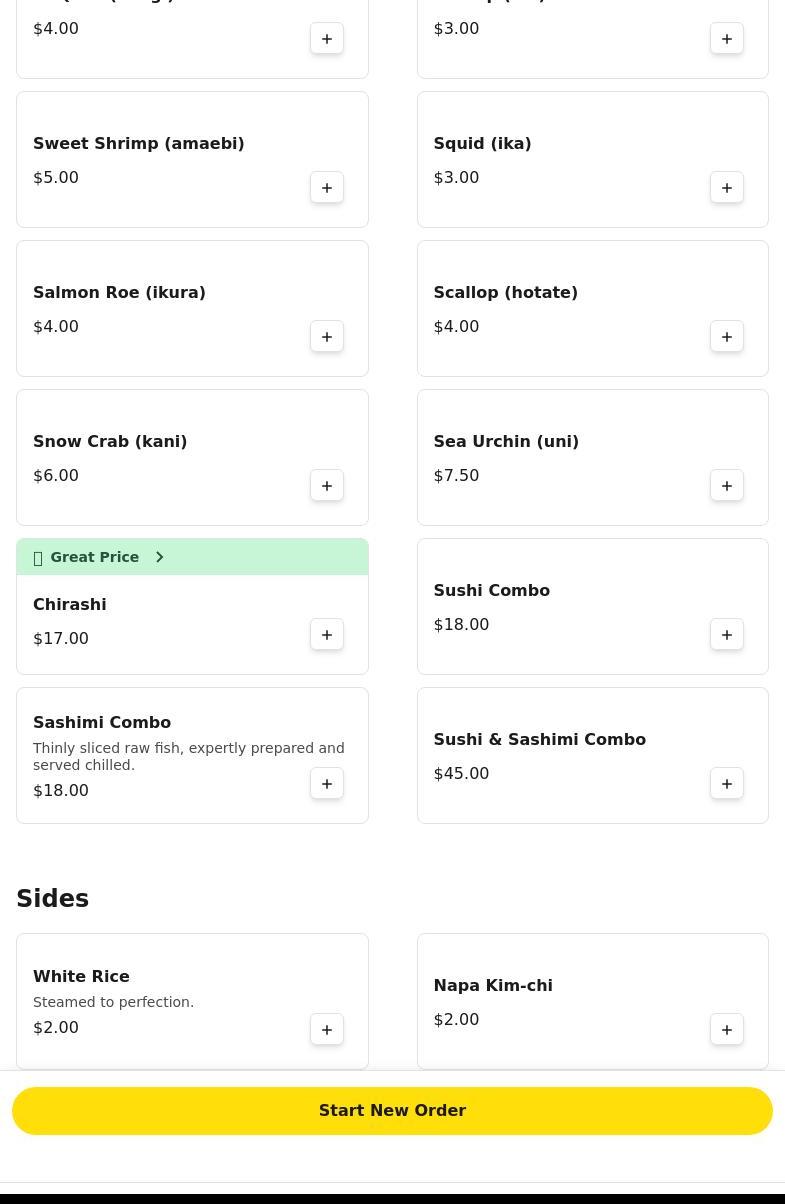
Task: Add Salmon Roe (ikura) to order
Action: click(x=327, y=337)
